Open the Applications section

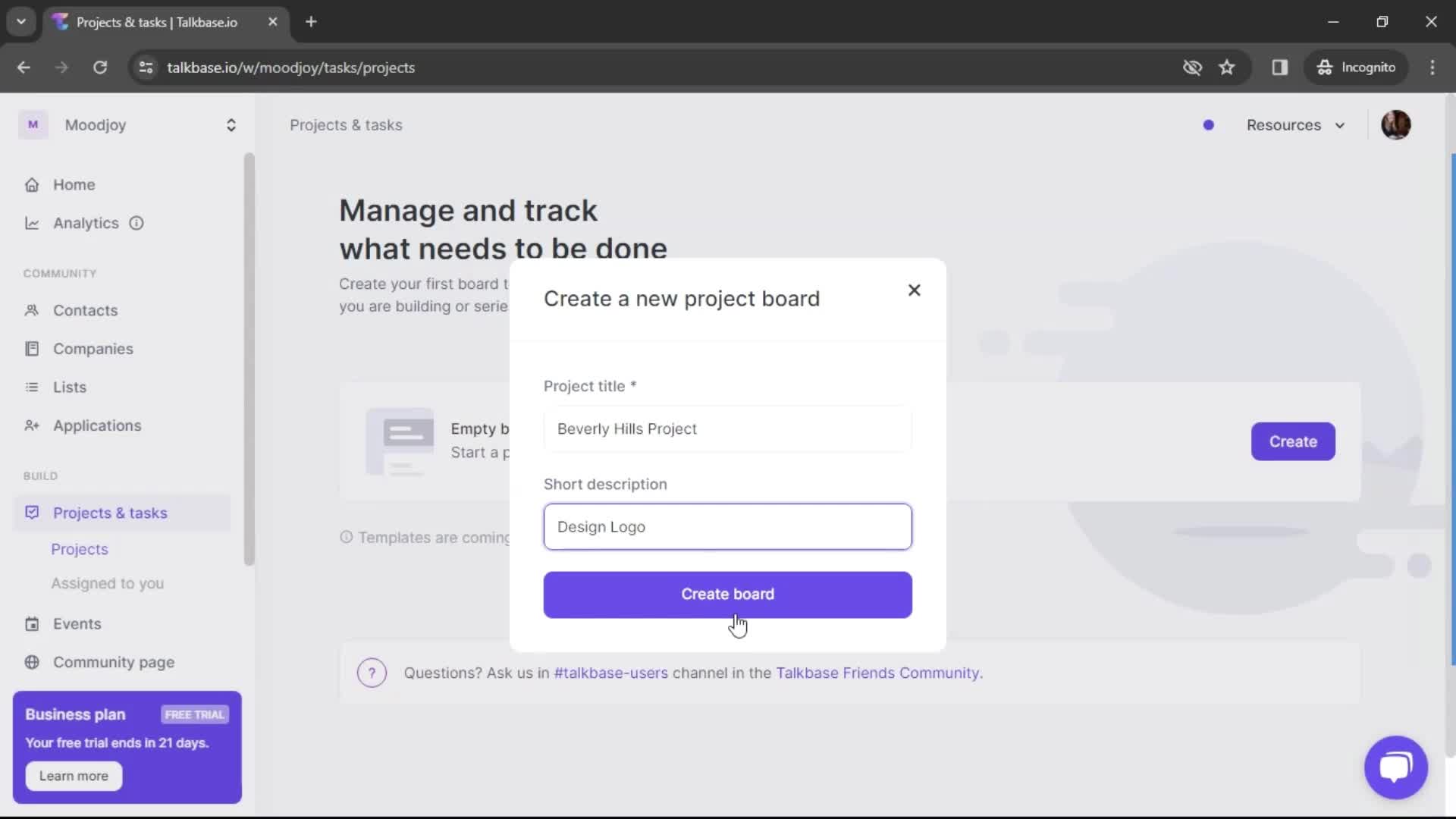(97, 425)
